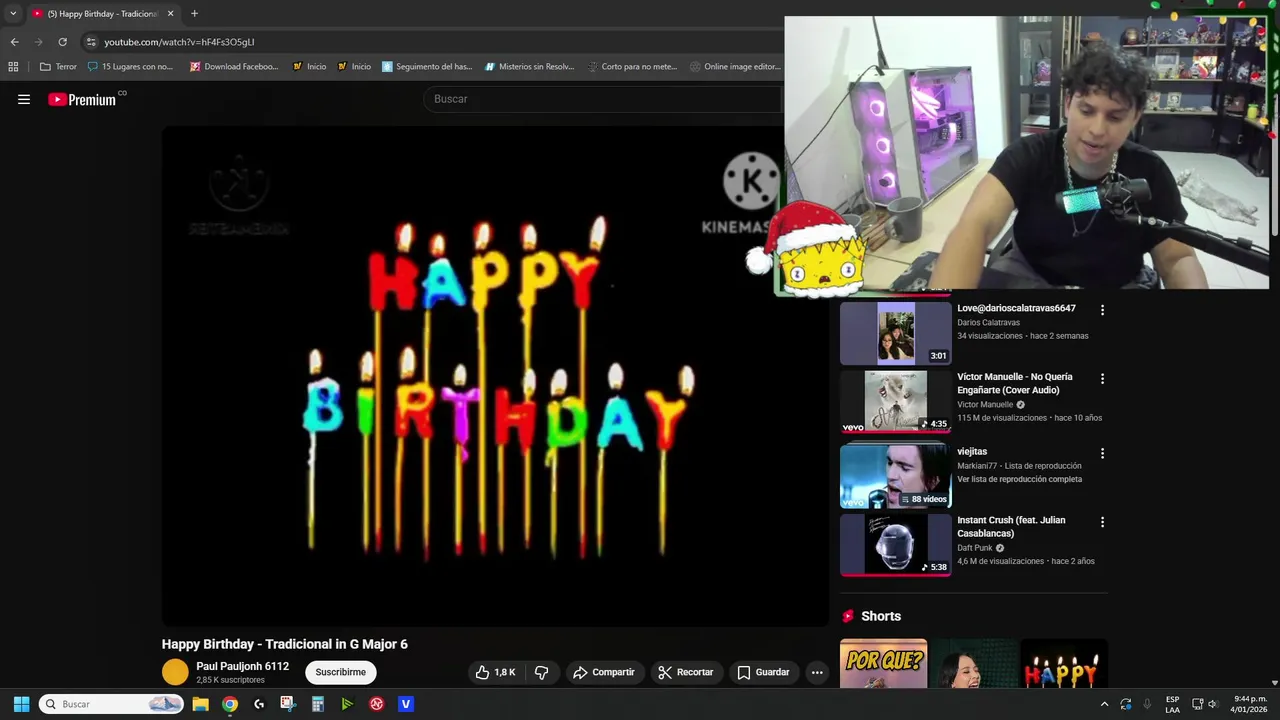Open the green play-arrow taskbar app
1280x720 pixels.
(347, 704)
